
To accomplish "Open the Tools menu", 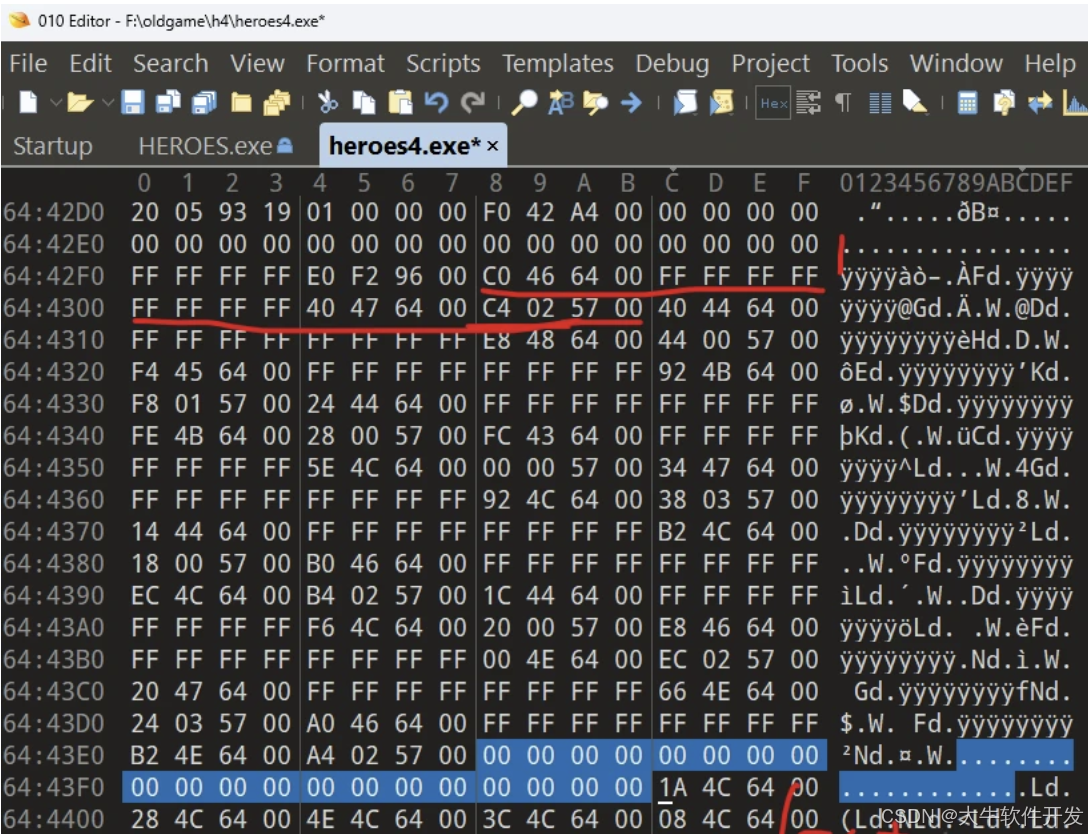I will click(x=860, y=63).
